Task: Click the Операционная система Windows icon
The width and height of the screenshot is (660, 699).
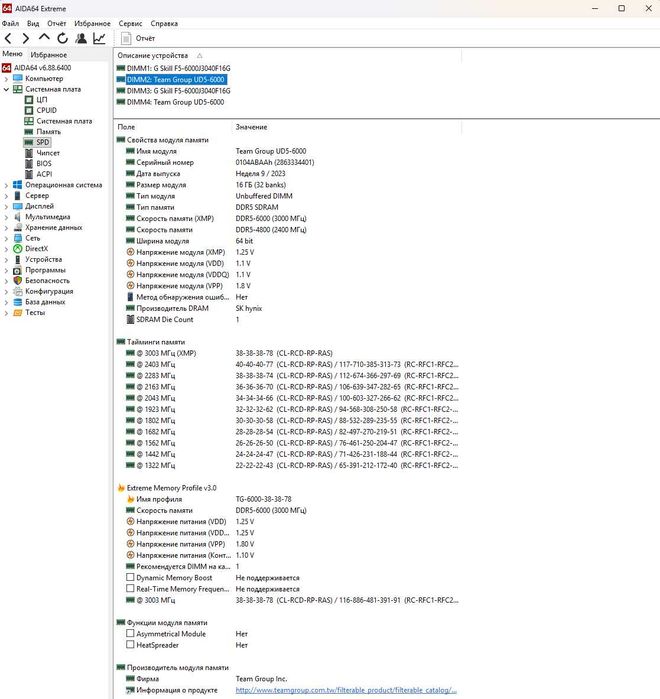Action: pos(18,185)
